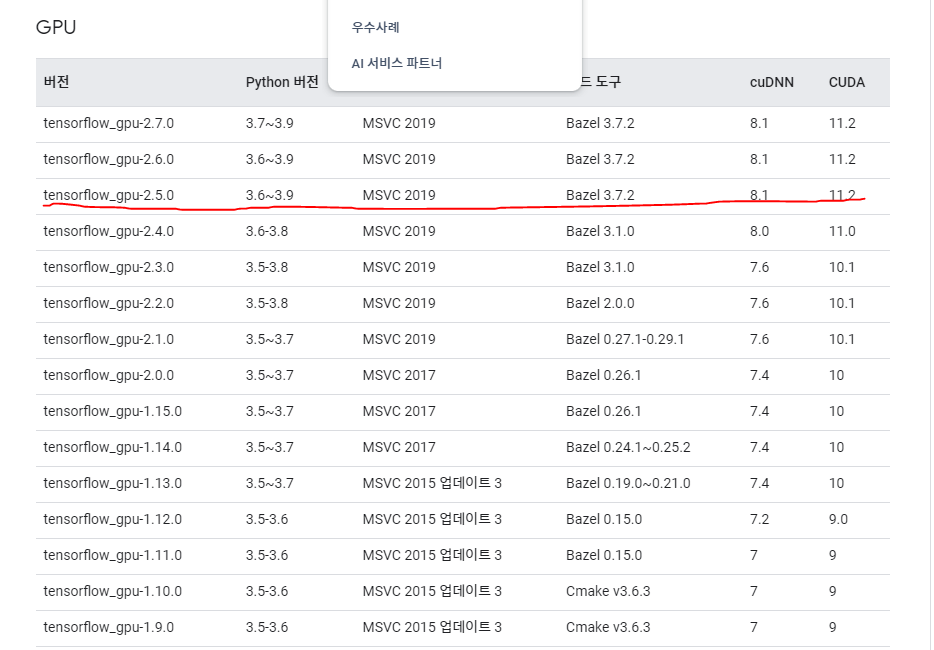The height and width of the screenshot is (650, 934).
Task: Select the tensorflow_gpu-2.2.0 cell
Action: point(108,303)
